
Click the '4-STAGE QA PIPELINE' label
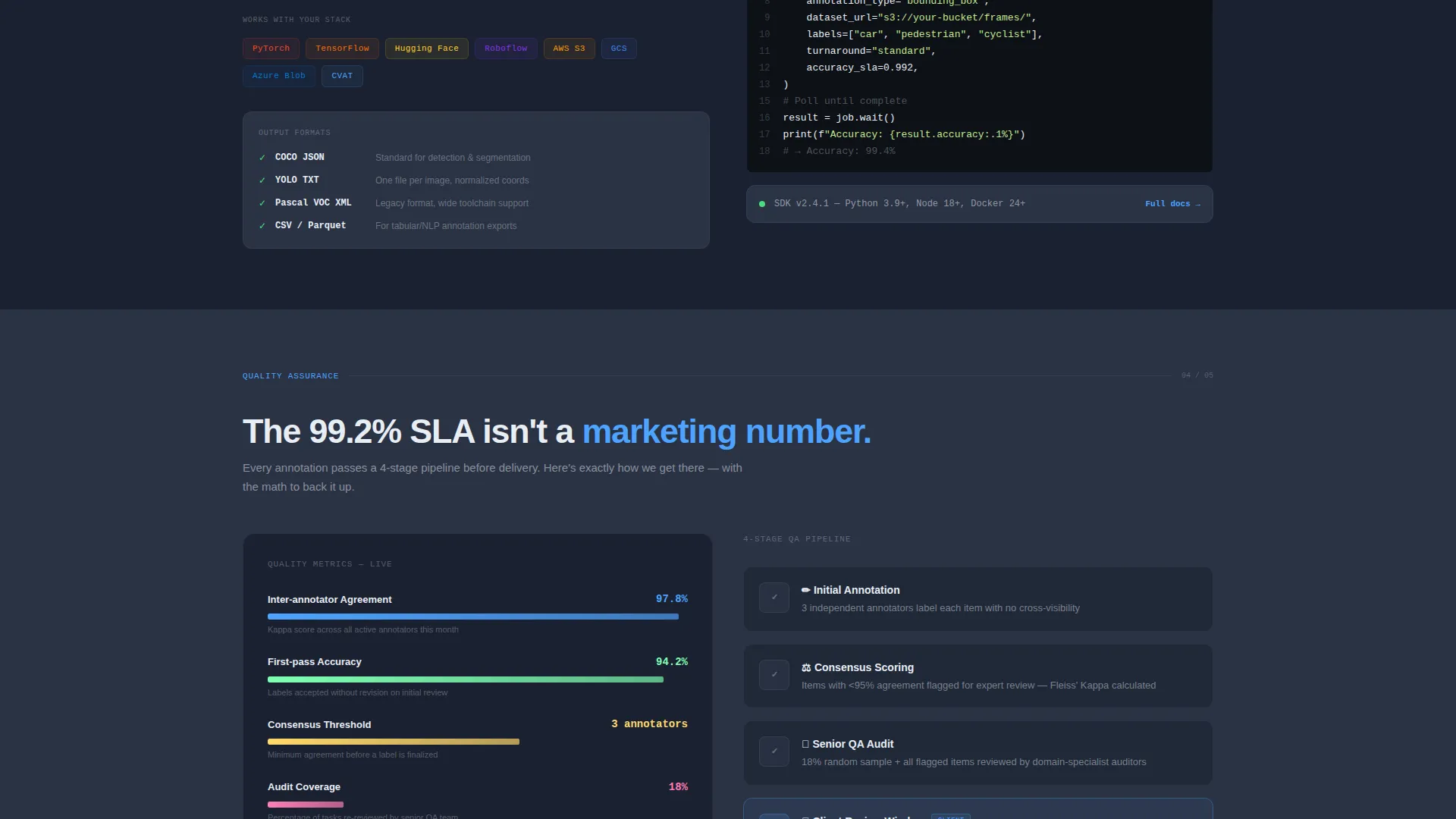point(797,539)
